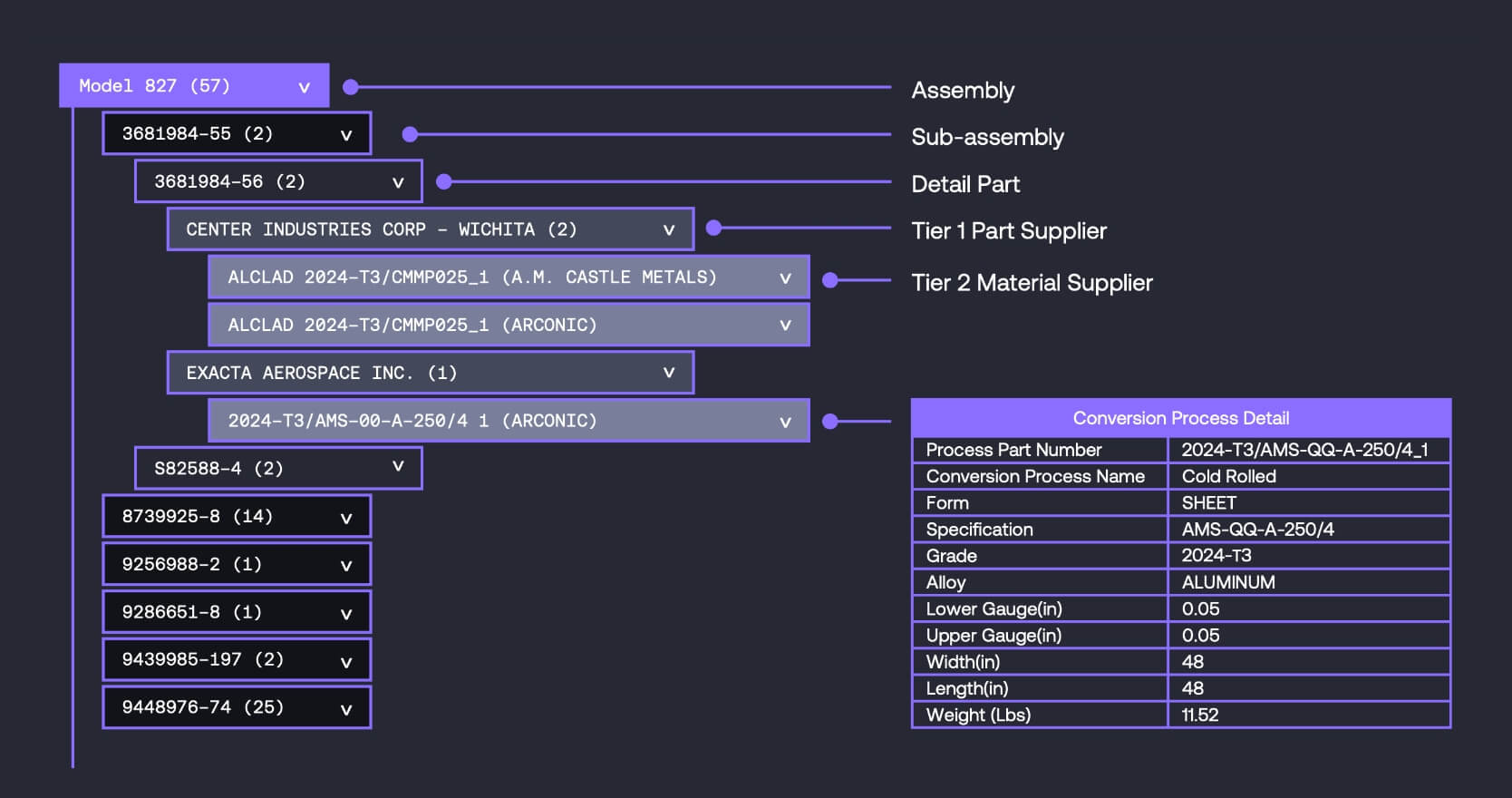1512x798 pixels.
Task: Select 9256988-2 (1) node
Action: click(237, 564)
